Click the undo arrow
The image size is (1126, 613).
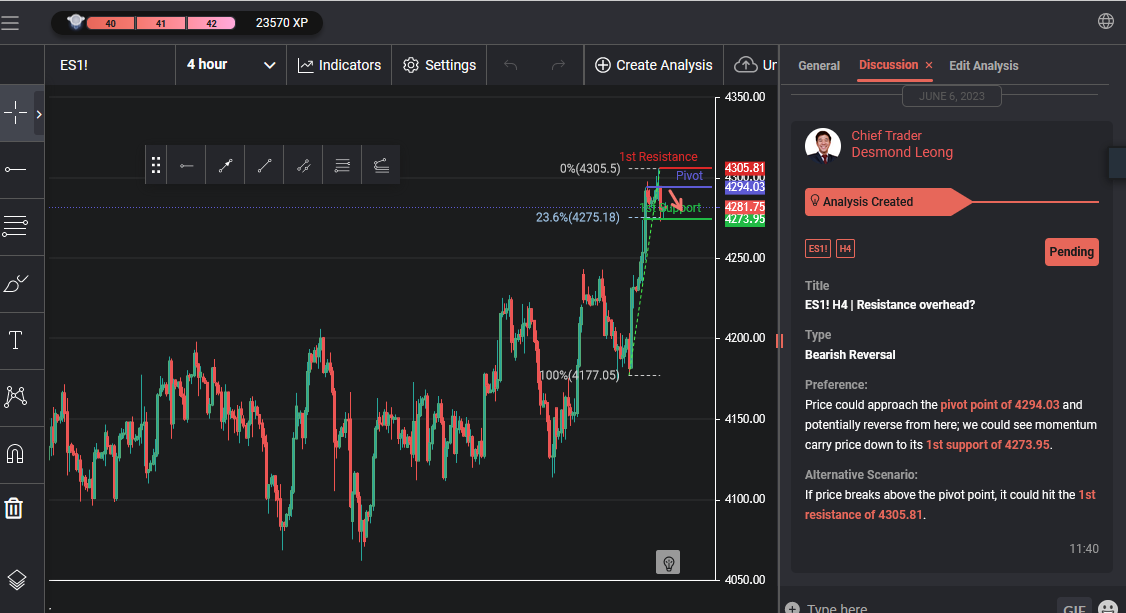click(511, 65)
